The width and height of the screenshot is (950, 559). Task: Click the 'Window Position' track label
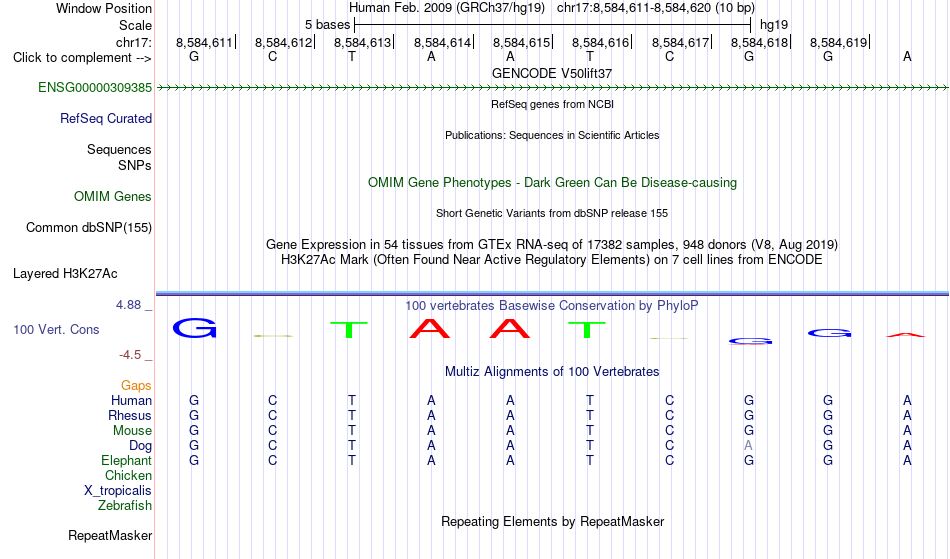point(104,8)
